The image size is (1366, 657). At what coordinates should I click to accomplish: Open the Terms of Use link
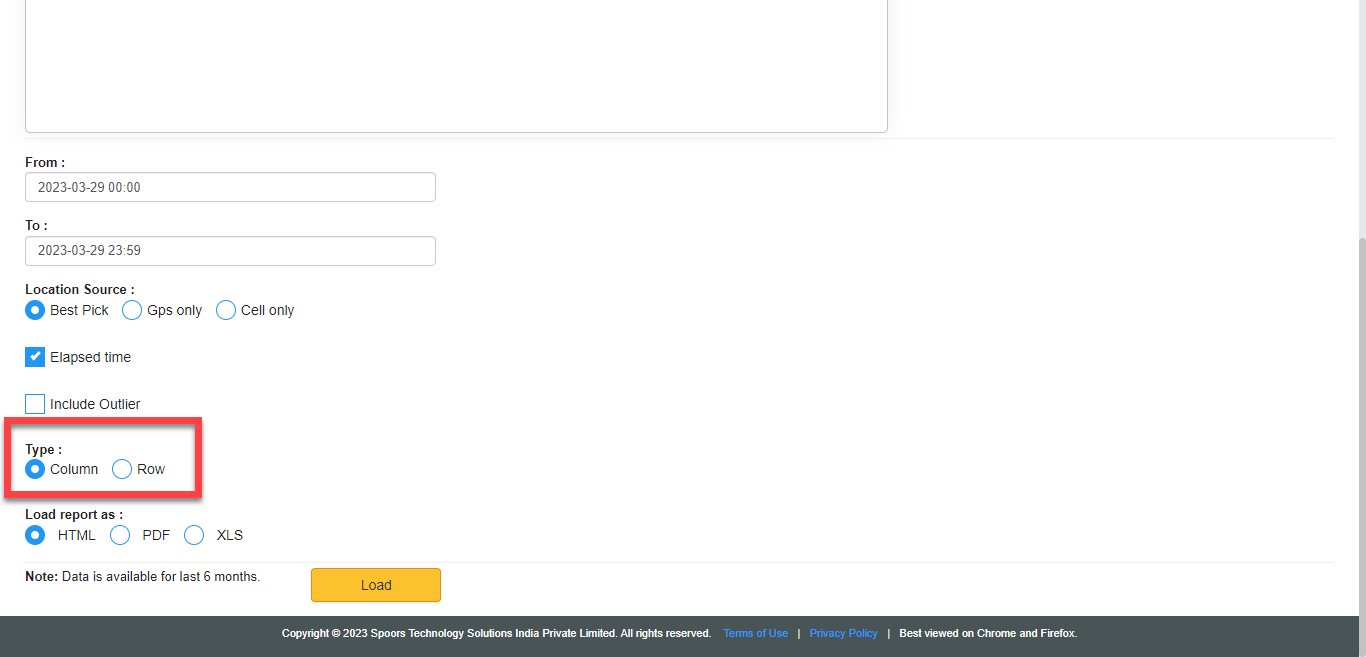tap(755, 633)
